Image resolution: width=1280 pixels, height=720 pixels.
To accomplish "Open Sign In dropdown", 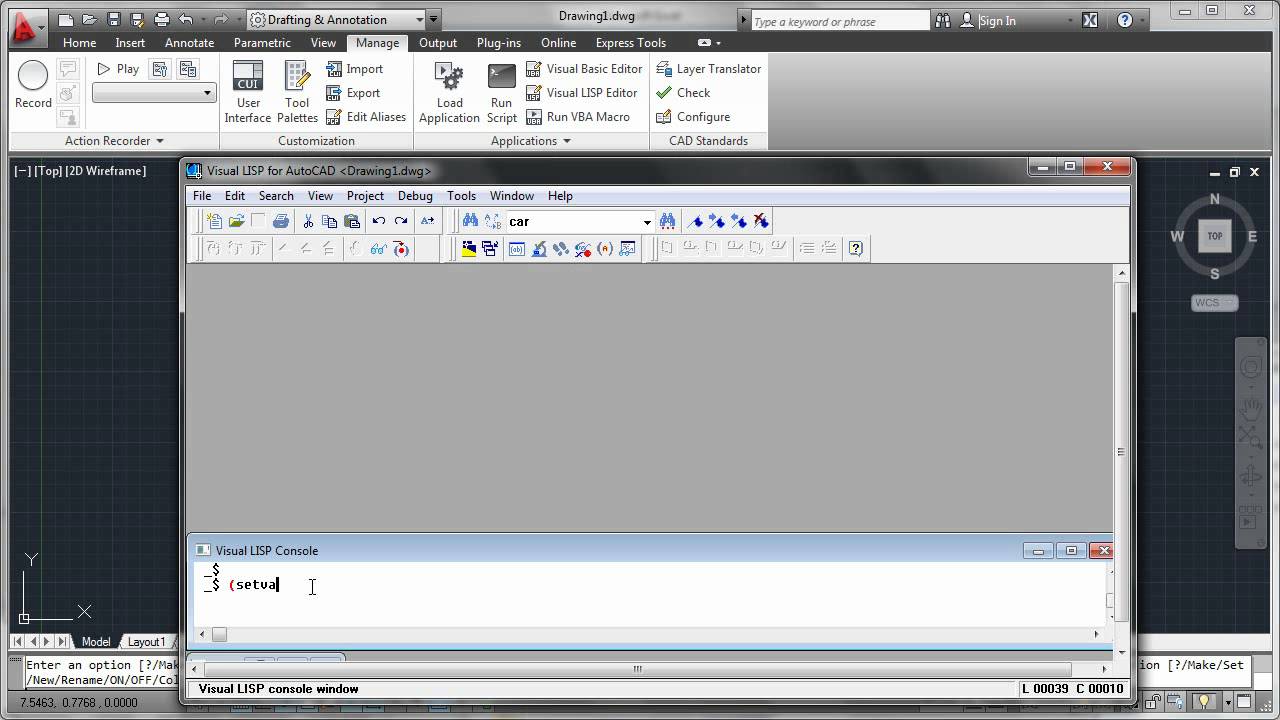I will pos(1070,21).
